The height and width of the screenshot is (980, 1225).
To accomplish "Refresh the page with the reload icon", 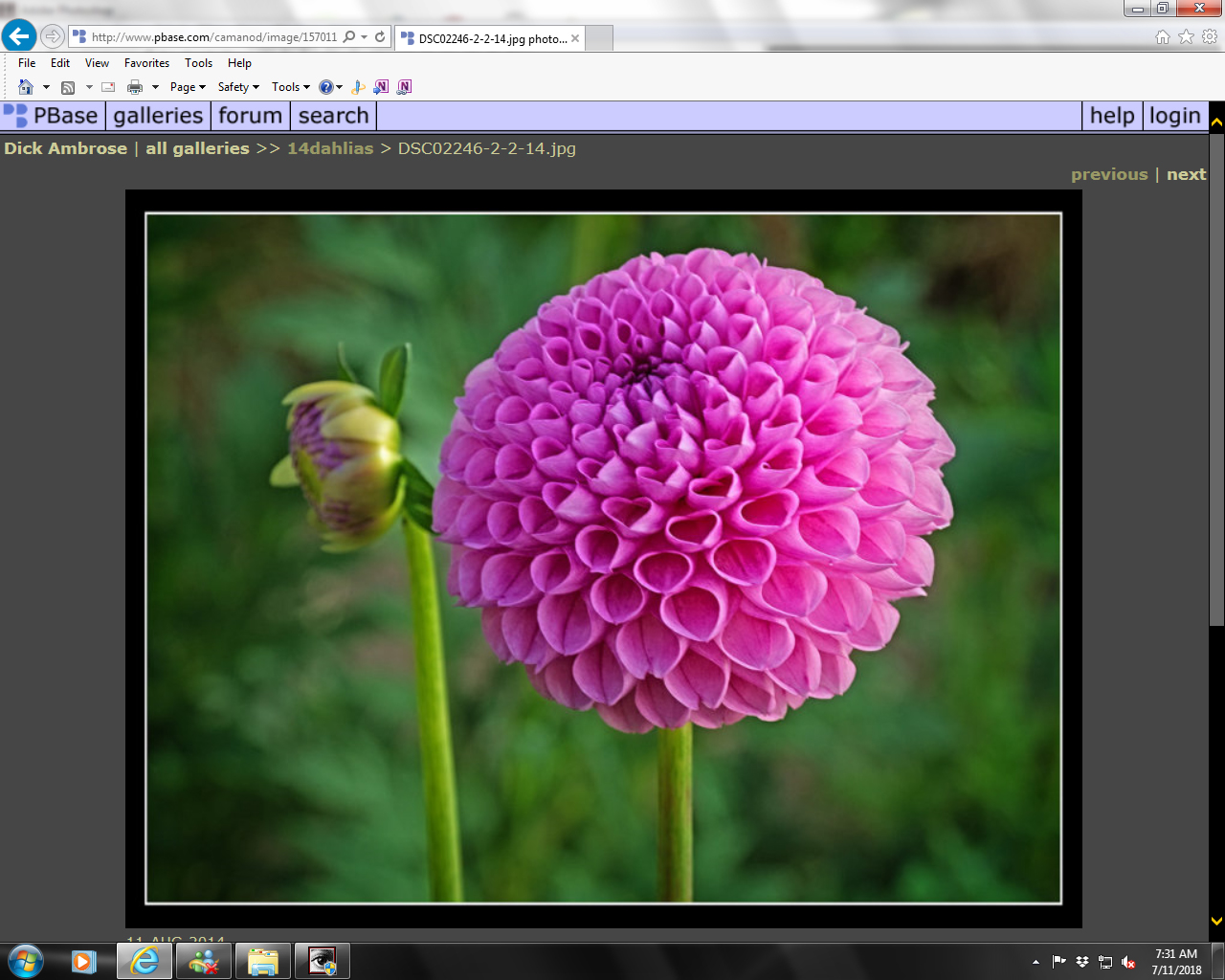I will [x=380, y=36].
